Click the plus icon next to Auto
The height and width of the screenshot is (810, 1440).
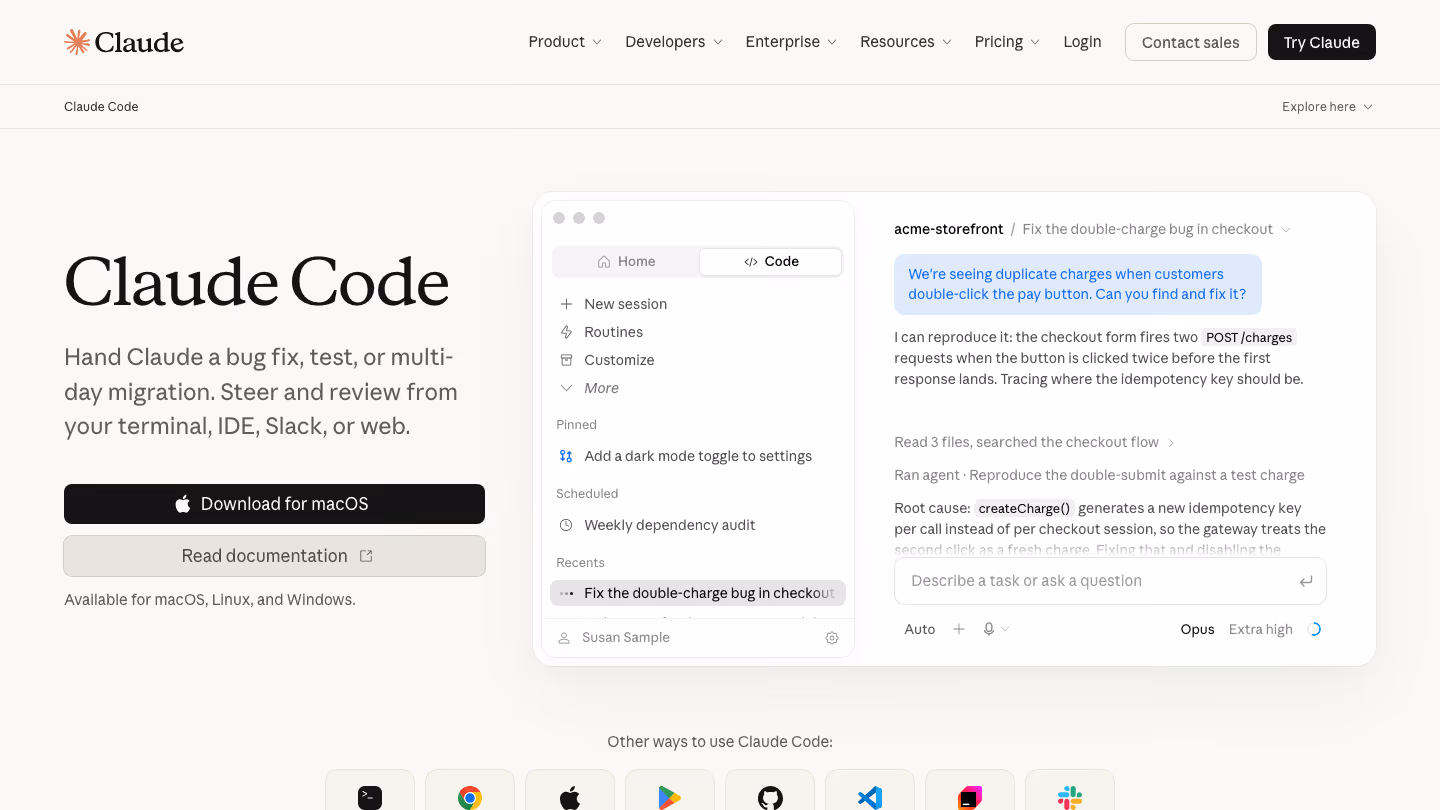click(959, 629)
